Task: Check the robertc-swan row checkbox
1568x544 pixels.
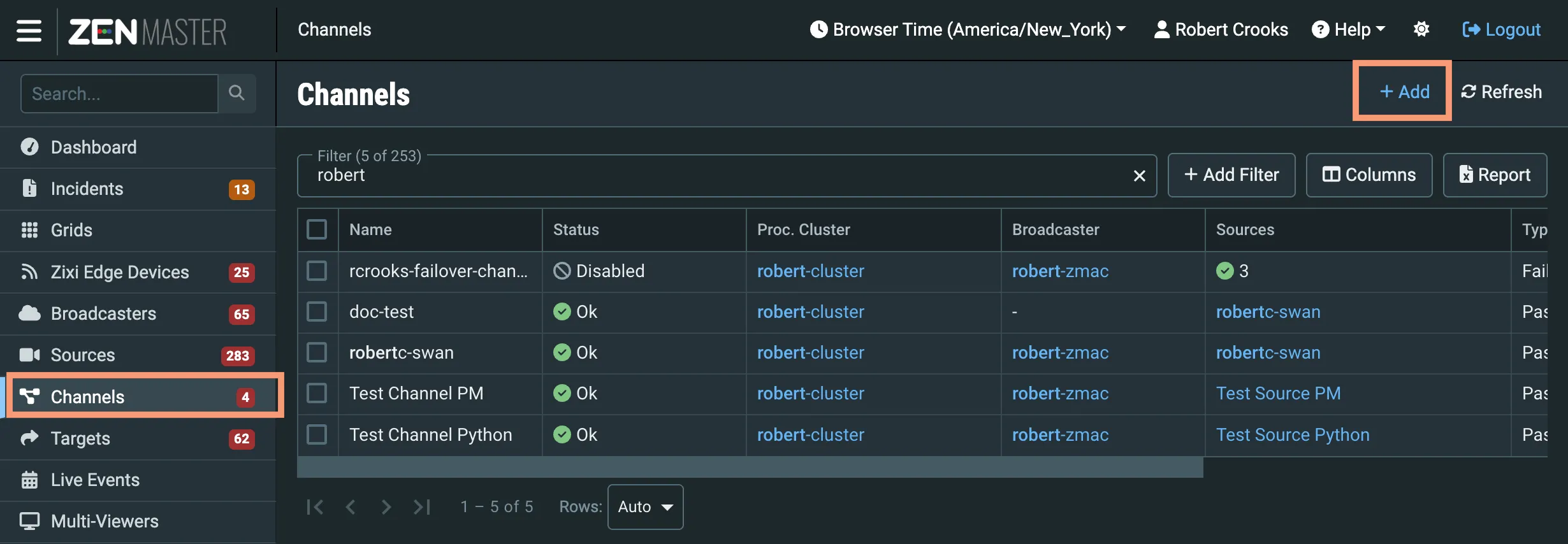Action: [317, 352]
